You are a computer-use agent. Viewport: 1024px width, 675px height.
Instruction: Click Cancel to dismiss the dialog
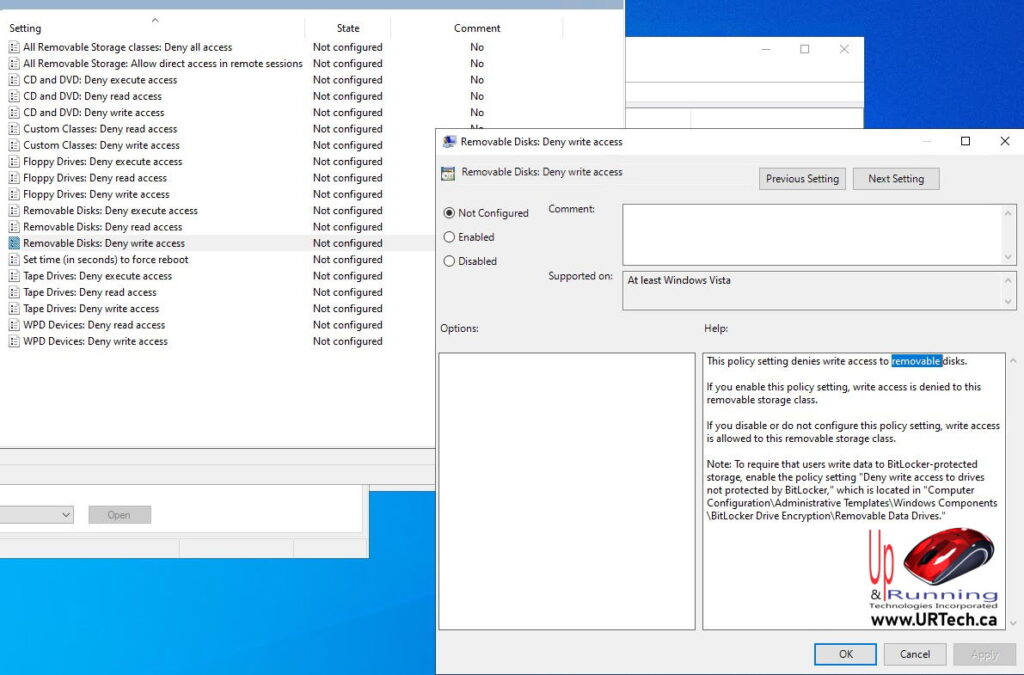(x=914, y=653)
